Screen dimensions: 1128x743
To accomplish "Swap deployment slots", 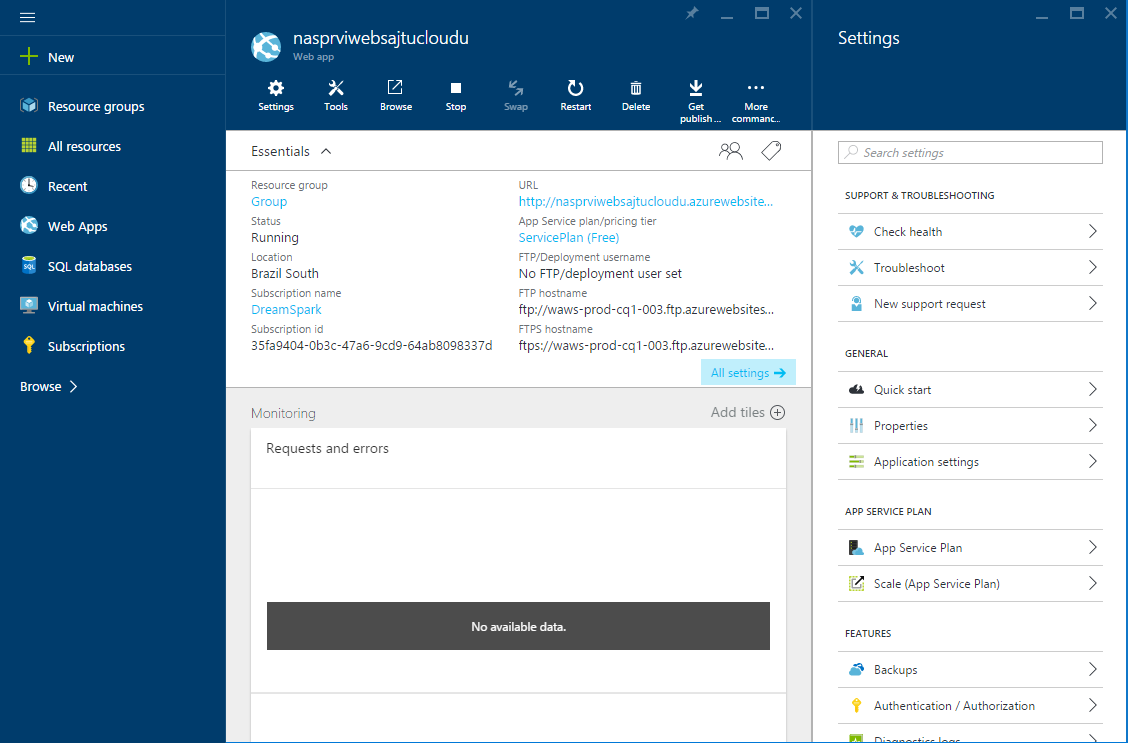I will 515,96.
